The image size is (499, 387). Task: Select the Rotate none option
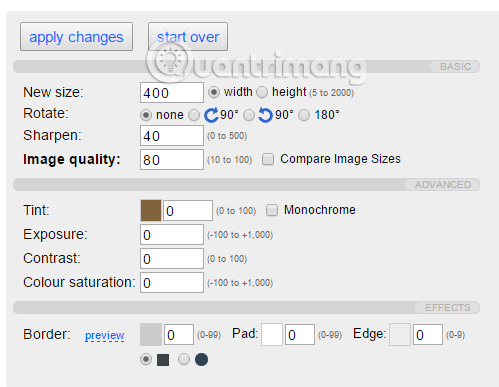[x=146, y=115]
